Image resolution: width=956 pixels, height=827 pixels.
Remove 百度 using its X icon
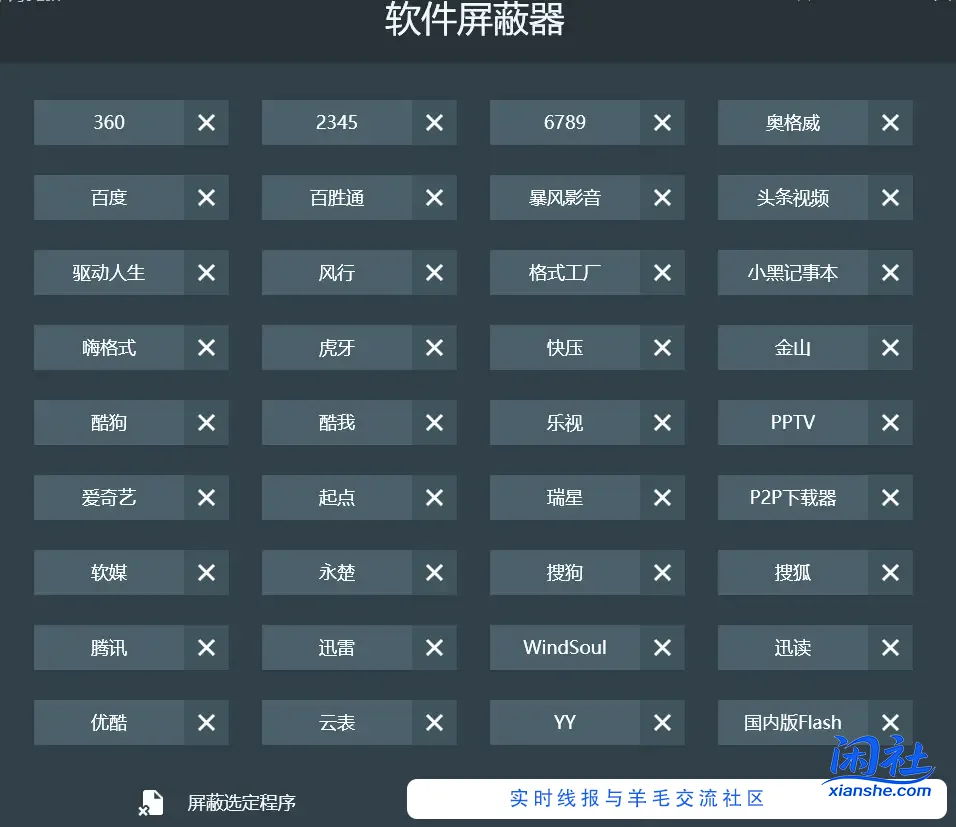tap(206, 197)
